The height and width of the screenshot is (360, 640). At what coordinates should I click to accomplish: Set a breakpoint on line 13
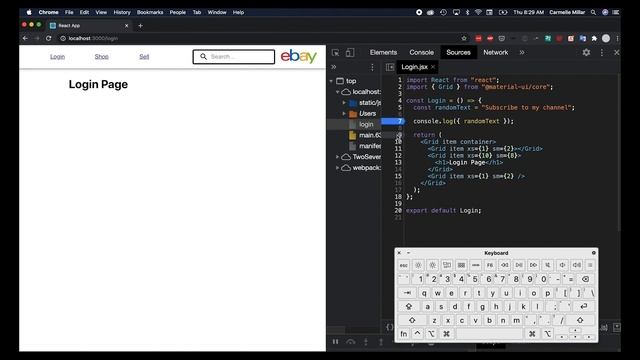pos(398,162)
